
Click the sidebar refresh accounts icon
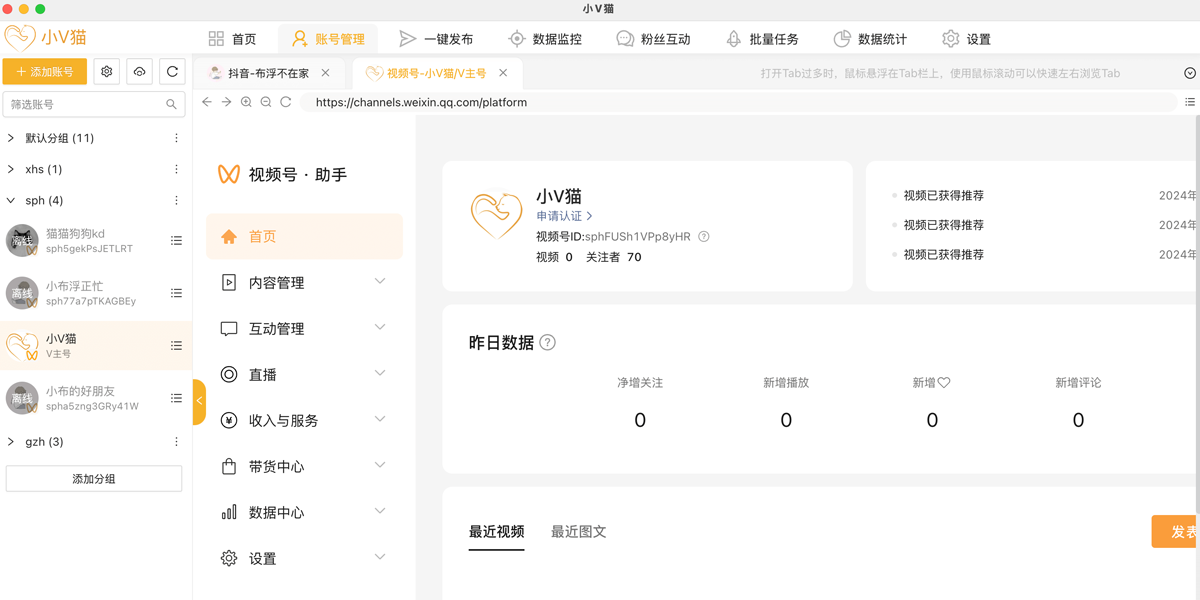172,72
